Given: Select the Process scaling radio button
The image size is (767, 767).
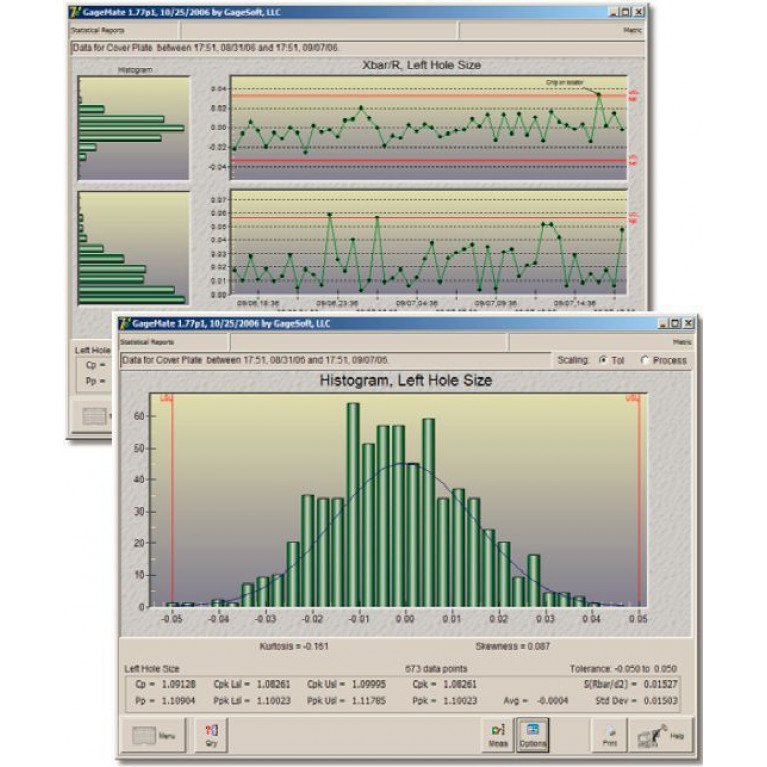Looking at the screenshot, I should [x=644, y=360].
